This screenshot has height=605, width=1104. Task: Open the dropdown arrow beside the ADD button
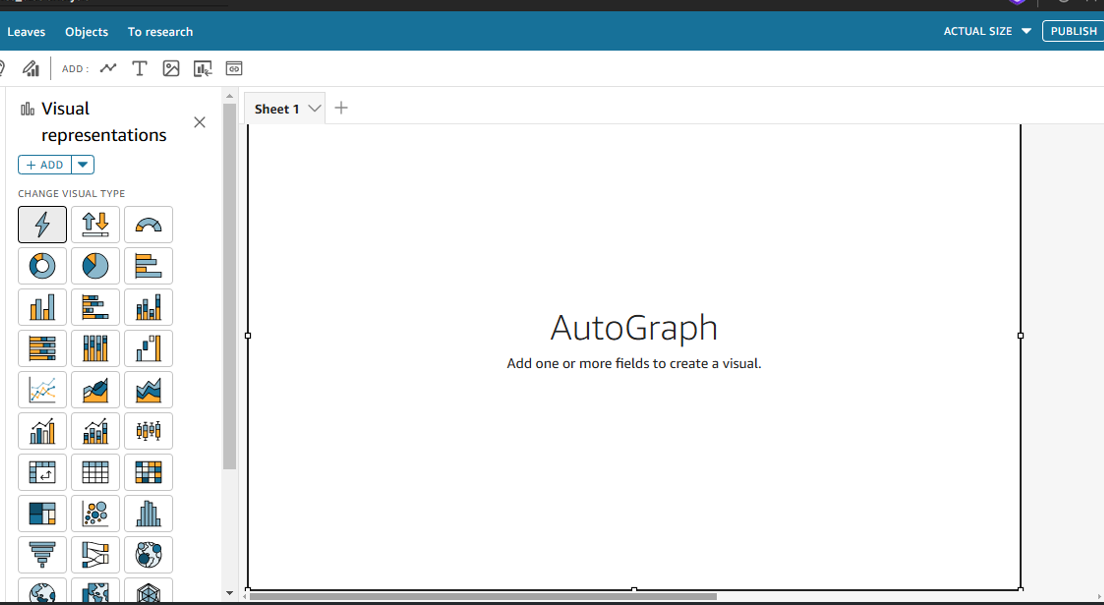coord(83,165)
